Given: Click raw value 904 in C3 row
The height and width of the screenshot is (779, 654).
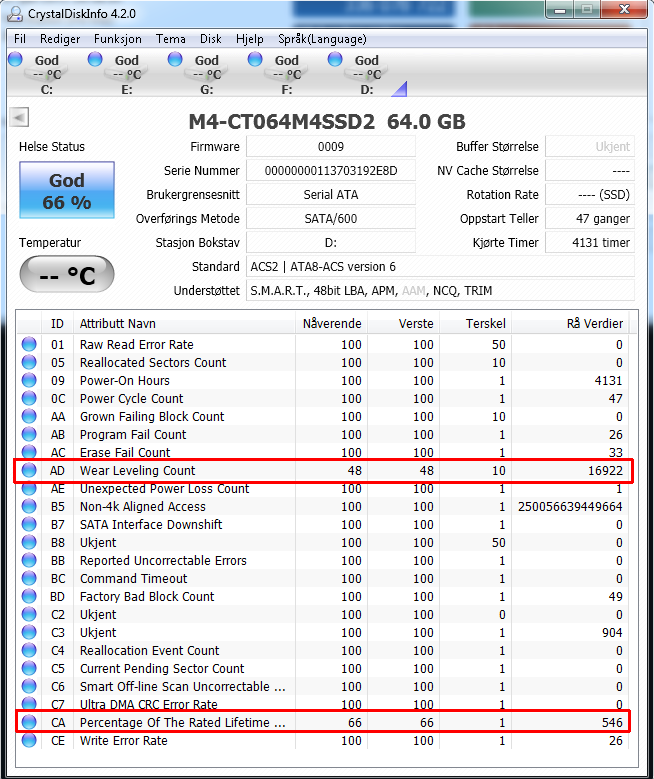Looking at the screenshot, I should tap(612, 632).
